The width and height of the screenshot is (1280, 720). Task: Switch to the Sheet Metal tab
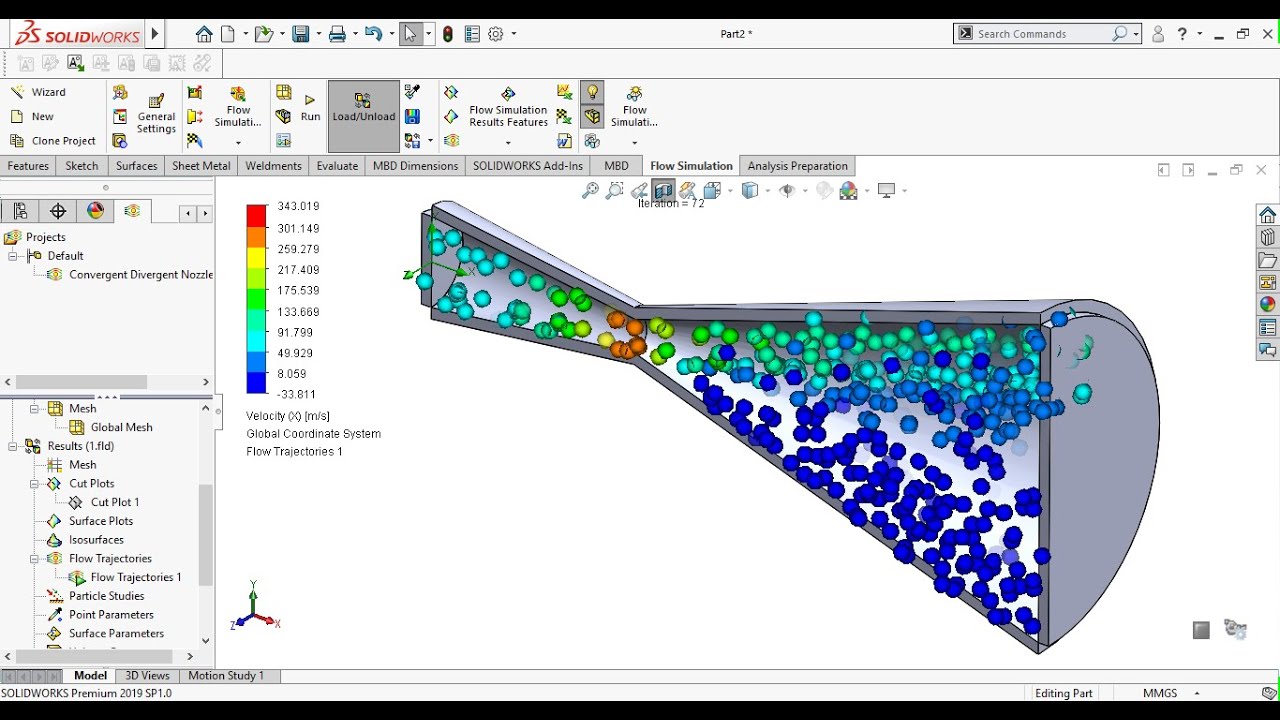[x=201, y=166]
